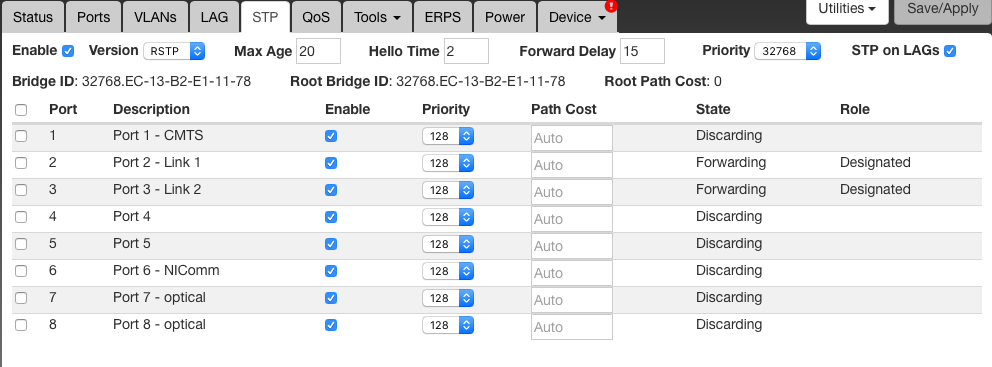Select the row checkbox for Port 6
Screen dimensions: 992x367
pyautogui.click(x=22, y=271)
